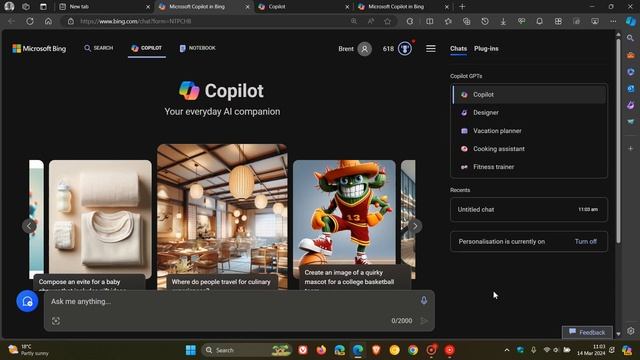Switch to the New tab browser tab
The width and height of the screenshot is (640, 360).
104,7
